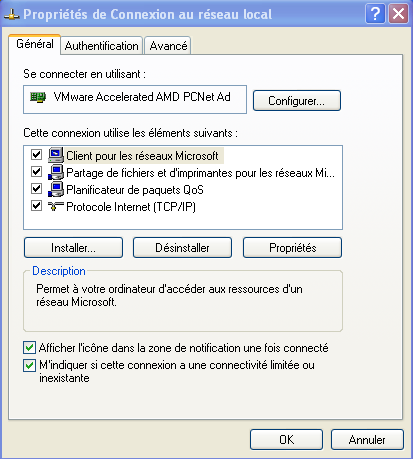Click the Client pour les réseaux Microsoft icon
The height and width of the screenshot is (459, 413).
pos(56,155)
